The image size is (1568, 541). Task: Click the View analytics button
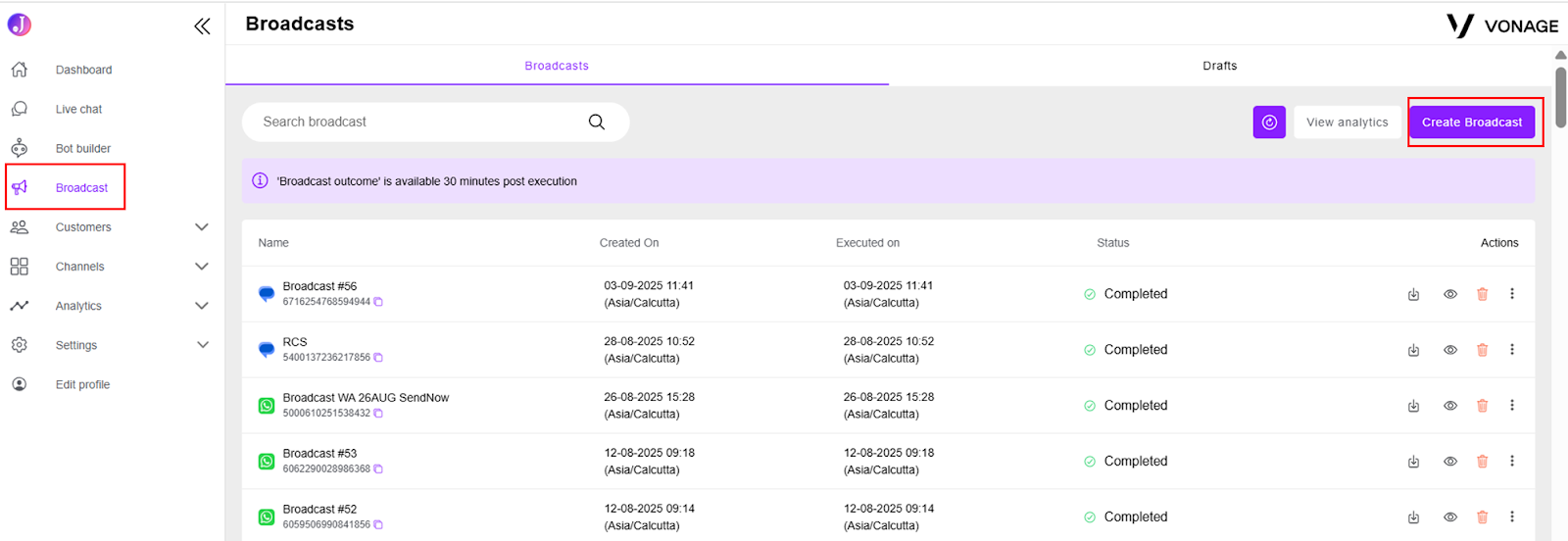click(x=1347, y=123)
